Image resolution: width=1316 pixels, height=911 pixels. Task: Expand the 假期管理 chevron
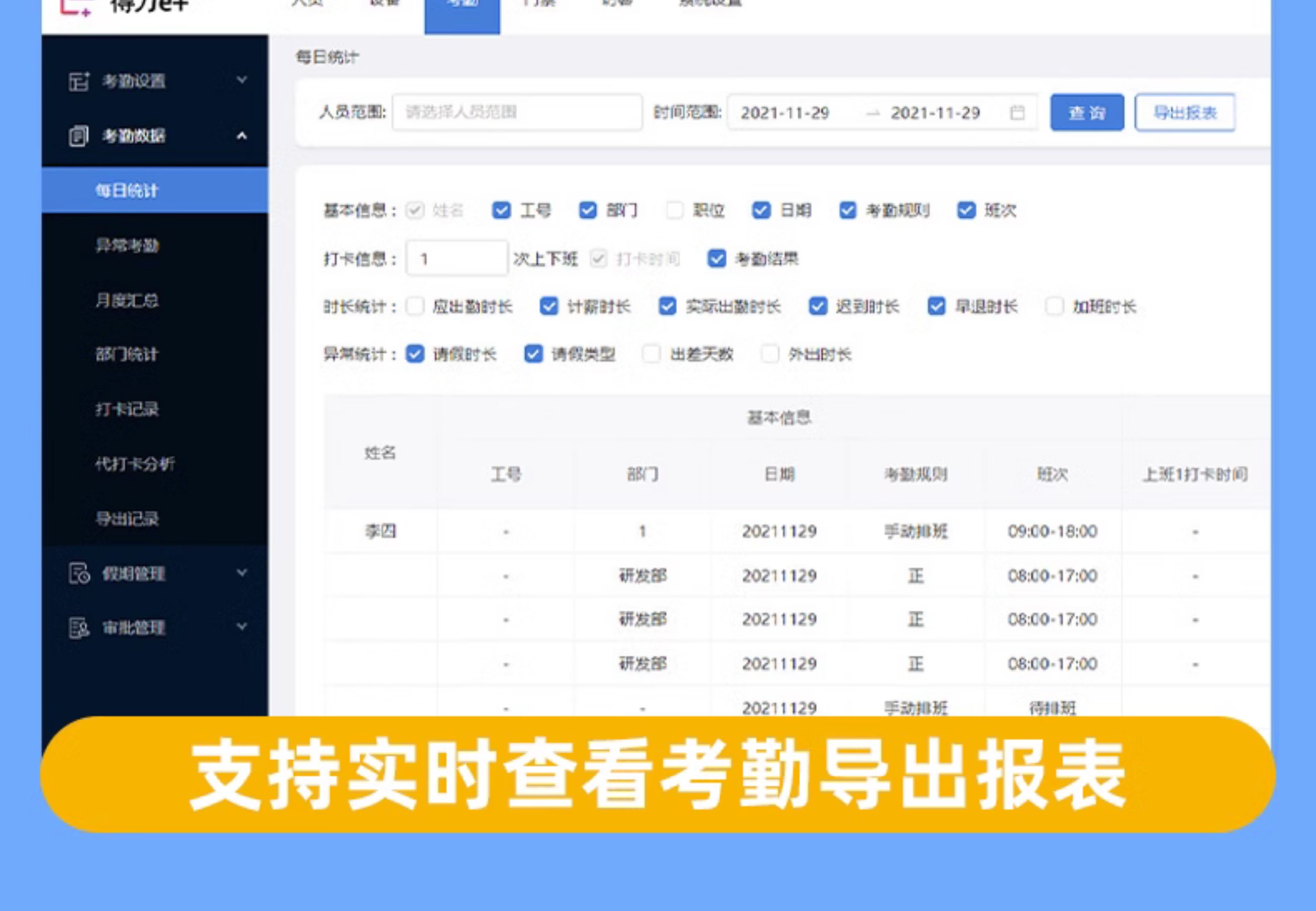(242, 572)
